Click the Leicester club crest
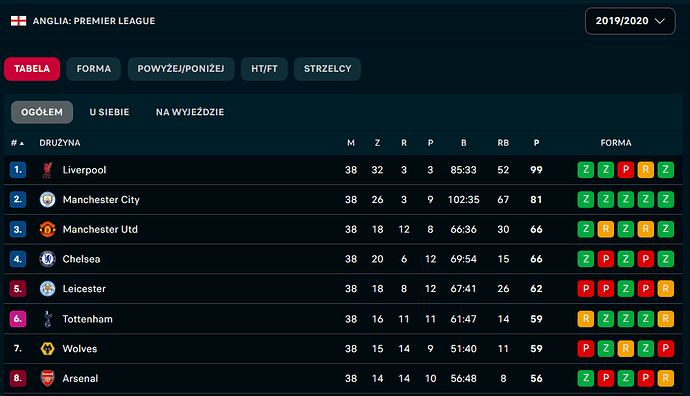The height and width of the screenshot is (396, 690). (48, 289)
